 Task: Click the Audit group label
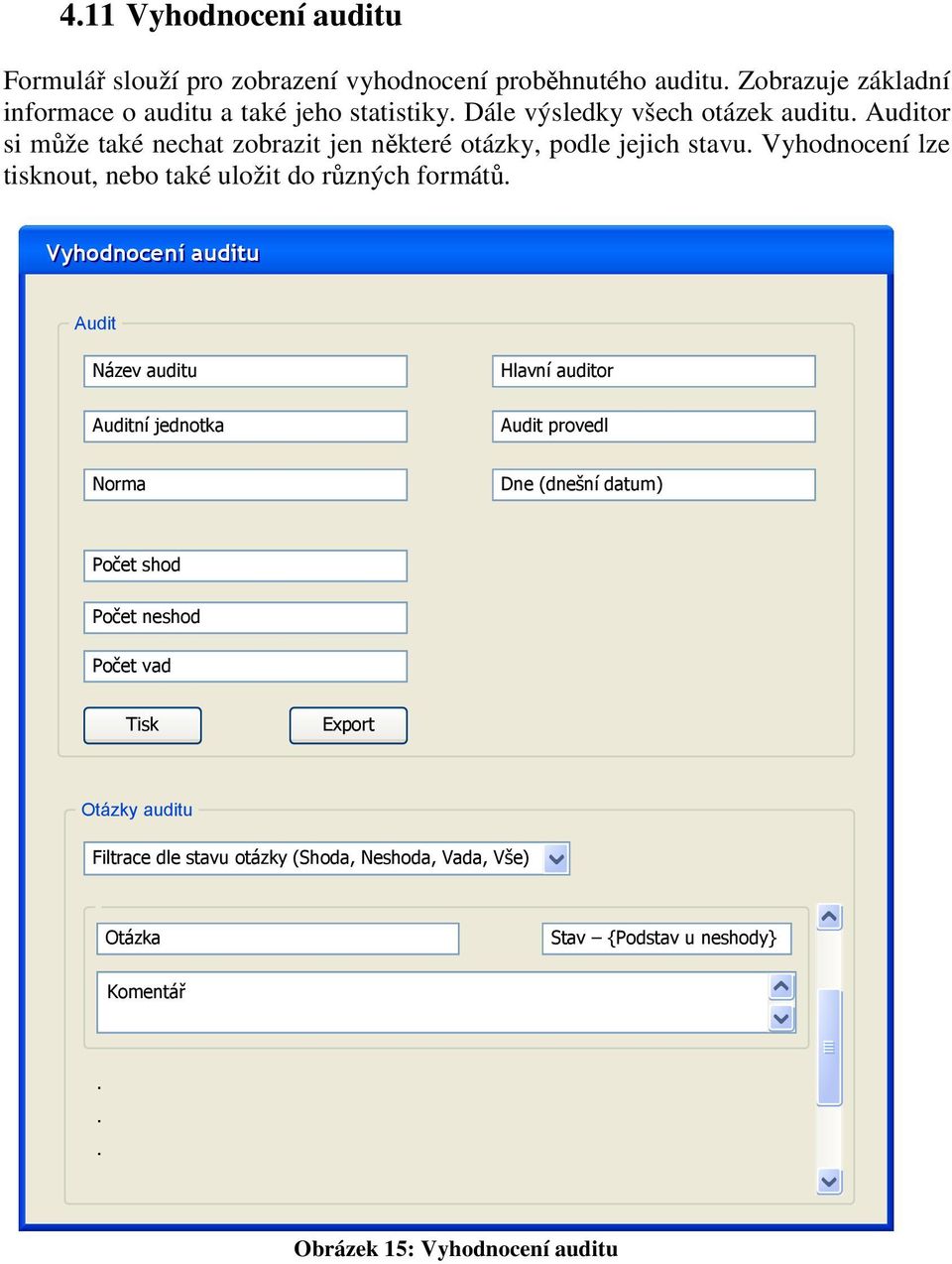tap(95, 323)
